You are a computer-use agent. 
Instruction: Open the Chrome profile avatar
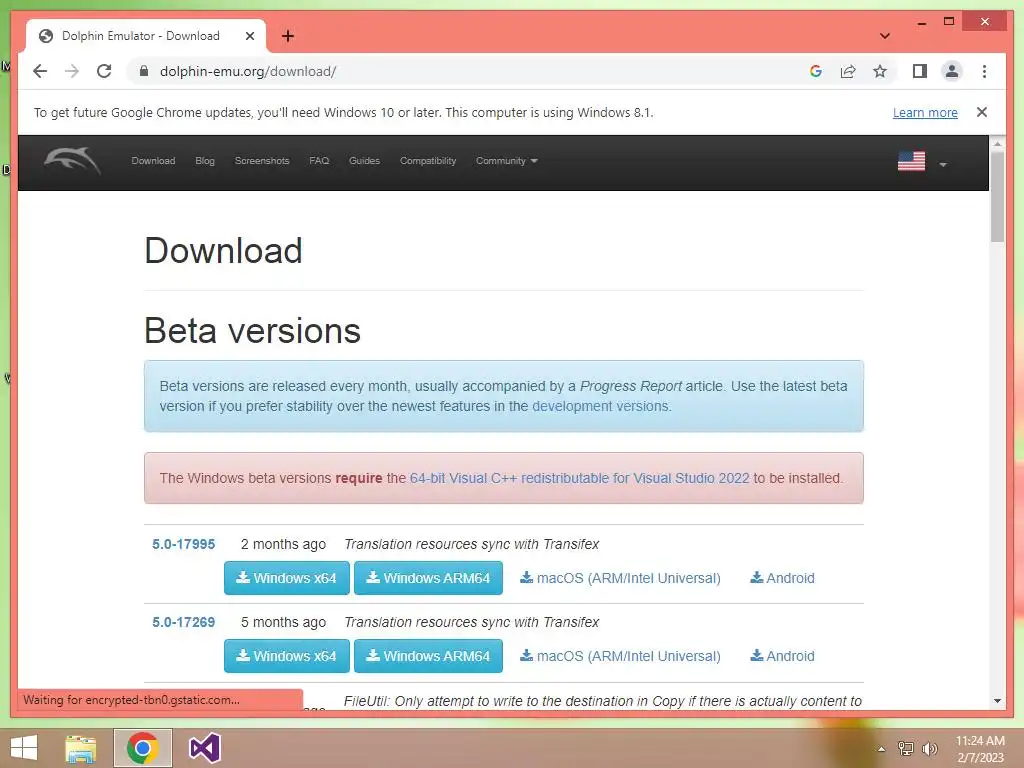click(952, 71)
